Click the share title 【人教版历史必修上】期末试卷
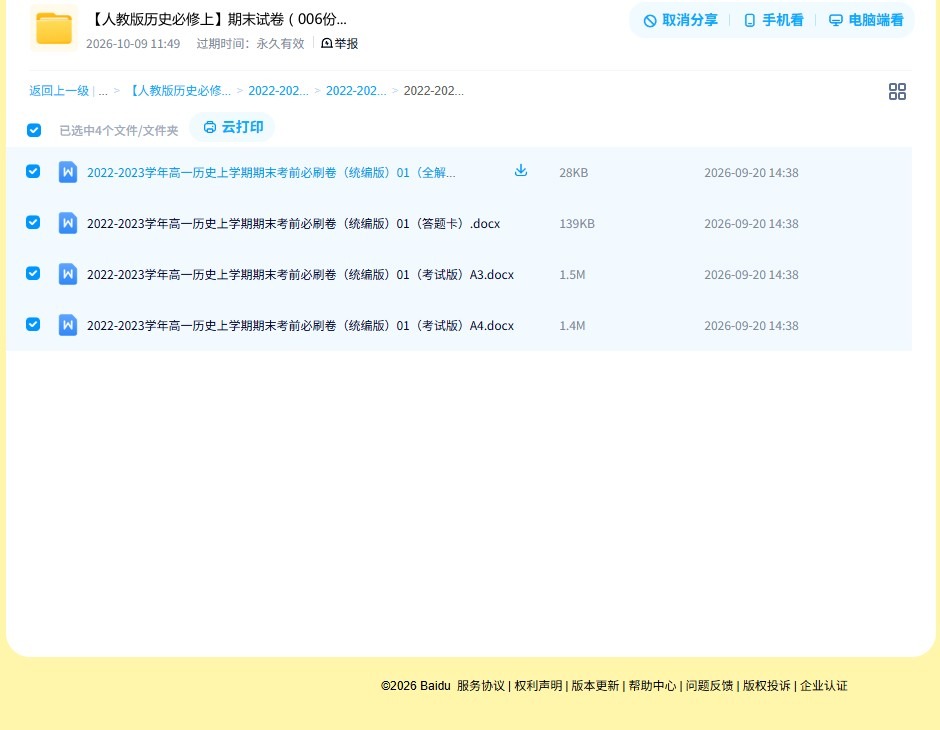Screen dimensions: 940x730 [218, 19]
